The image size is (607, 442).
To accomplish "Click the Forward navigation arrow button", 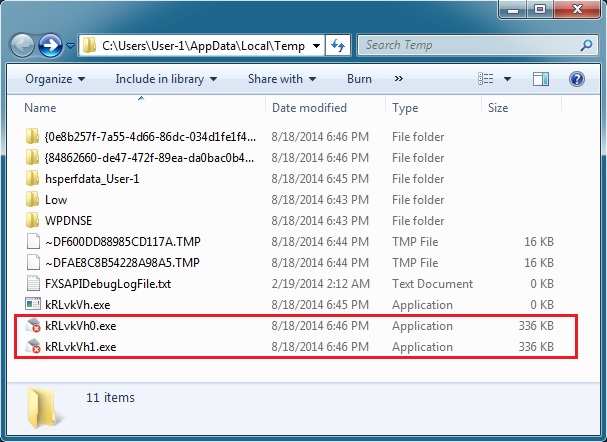I will [x=50, y=46].
